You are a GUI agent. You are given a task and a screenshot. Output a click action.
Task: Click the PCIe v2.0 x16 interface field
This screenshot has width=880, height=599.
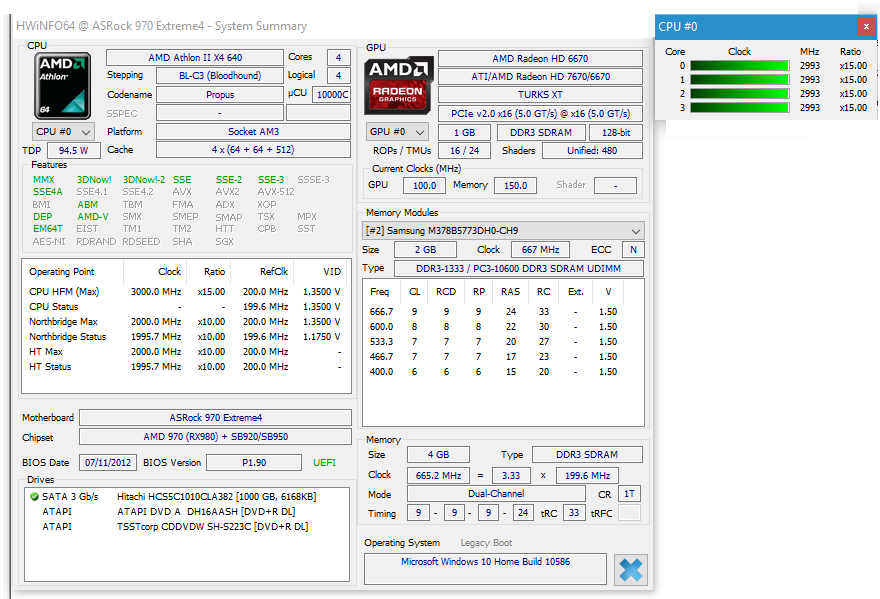pos(540,114)
